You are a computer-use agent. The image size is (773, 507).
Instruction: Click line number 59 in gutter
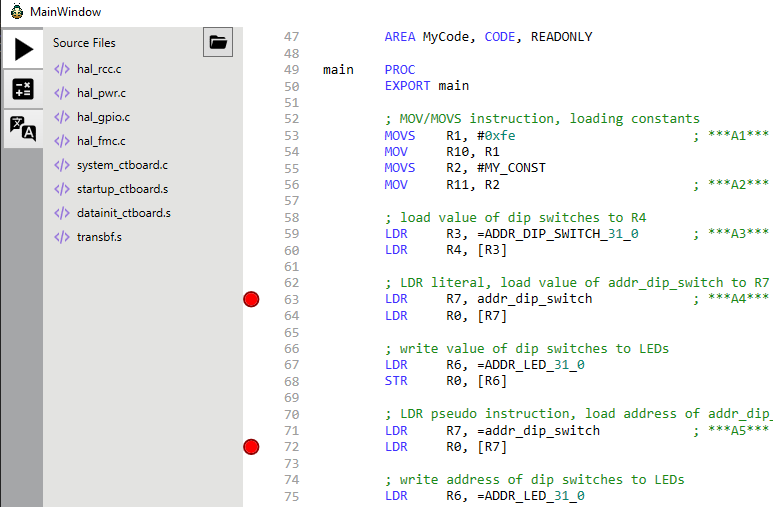(x=291, y=233)
